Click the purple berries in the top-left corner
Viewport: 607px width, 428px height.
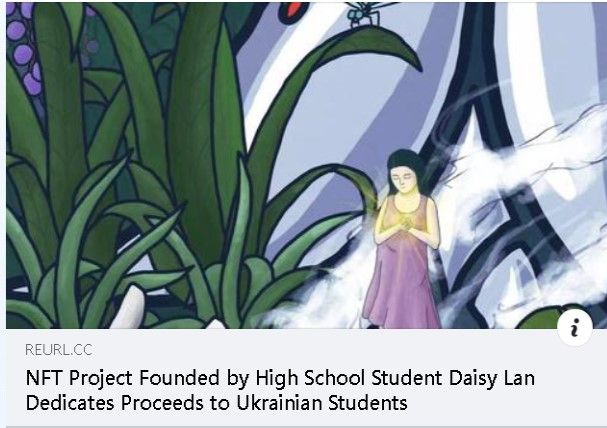click(25, 48)
